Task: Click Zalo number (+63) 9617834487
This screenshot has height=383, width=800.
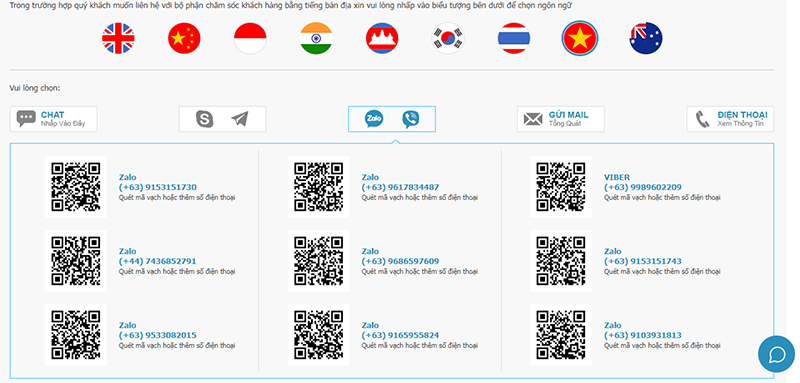Action: tap(401, 187)
